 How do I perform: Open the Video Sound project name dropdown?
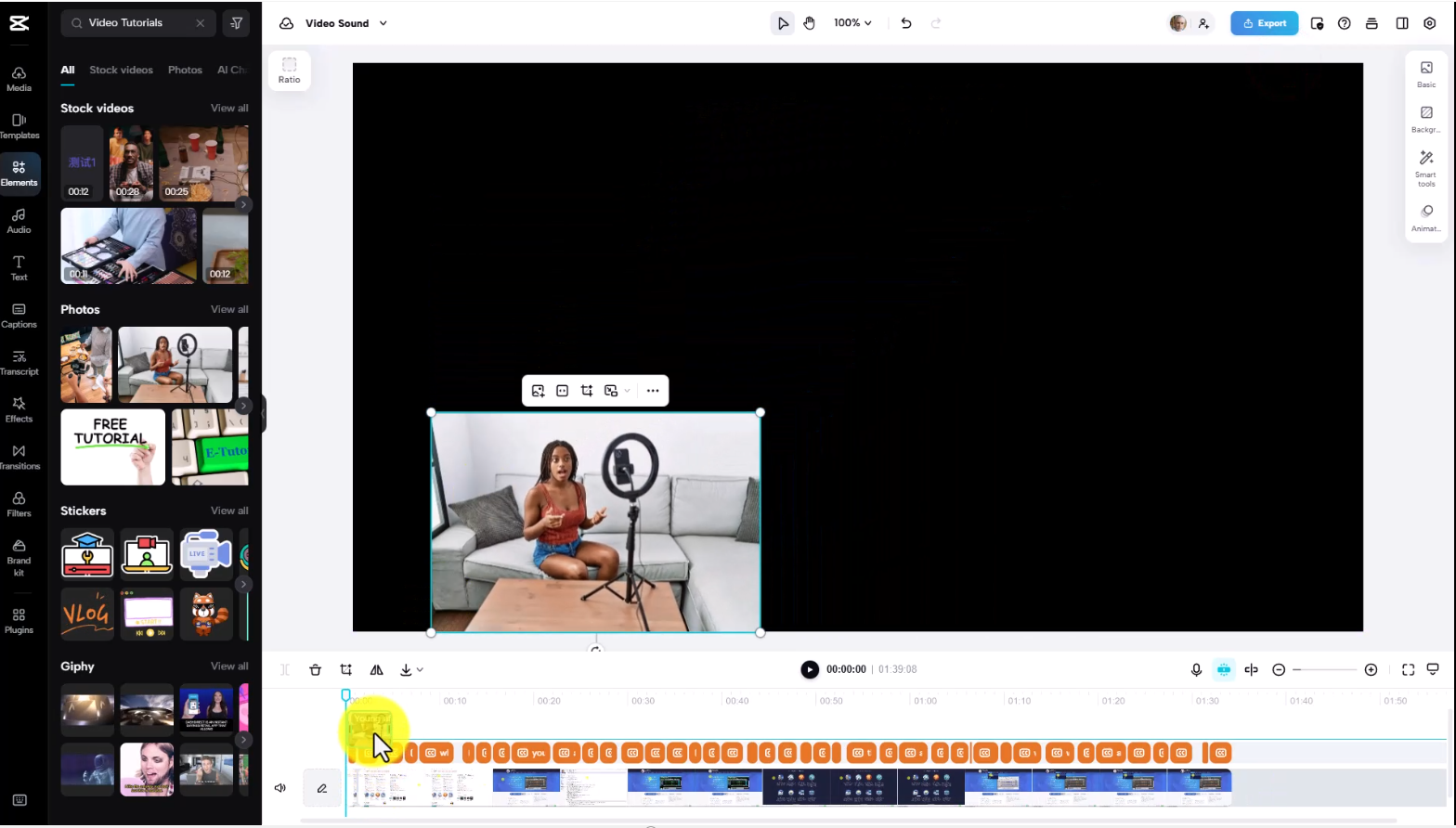[x=345, y=23]
